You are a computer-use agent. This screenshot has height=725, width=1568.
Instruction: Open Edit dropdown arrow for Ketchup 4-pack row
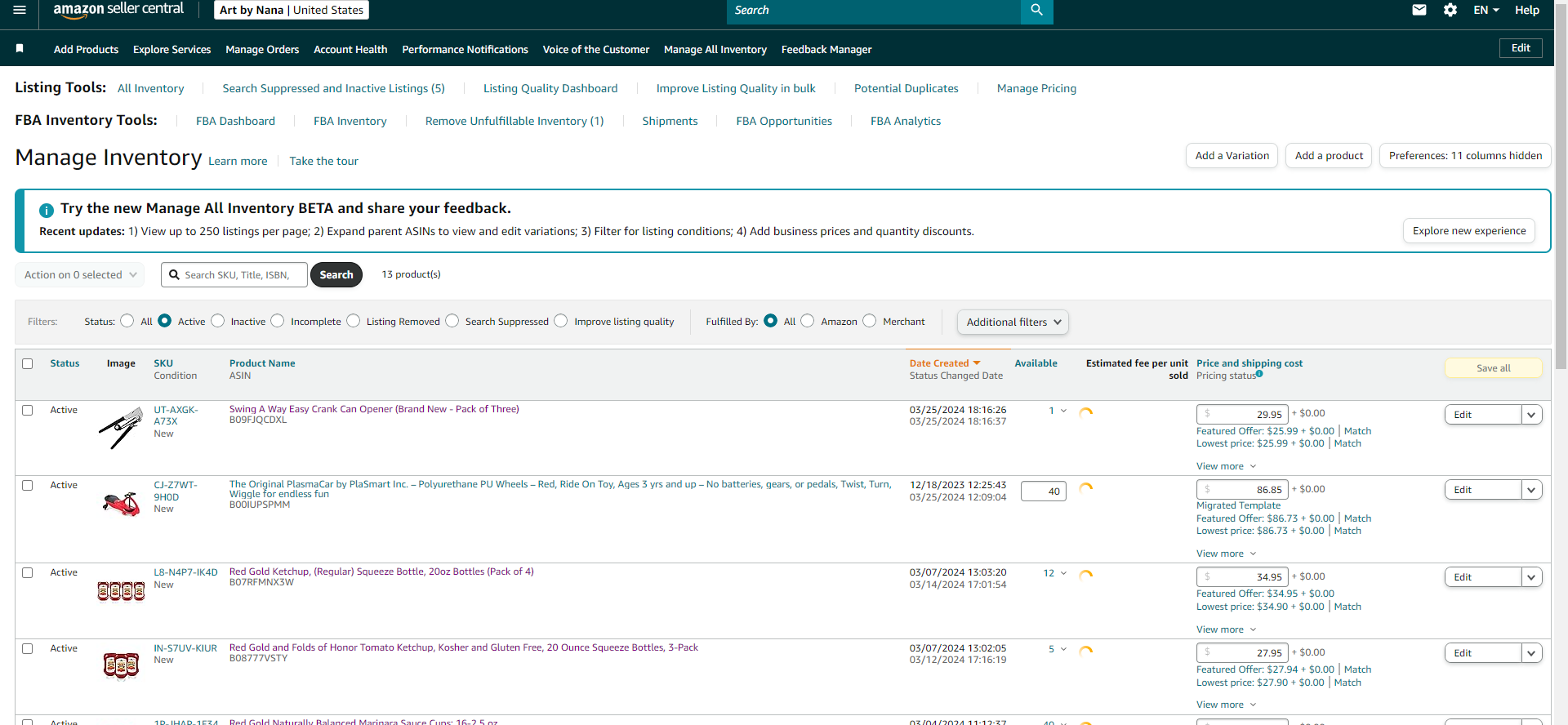click(x=1531, y=577)
